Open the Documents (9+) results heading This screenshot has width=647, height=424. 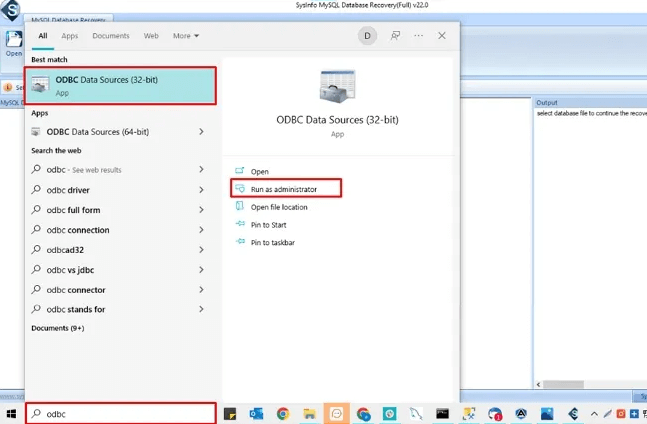[58, 328]
